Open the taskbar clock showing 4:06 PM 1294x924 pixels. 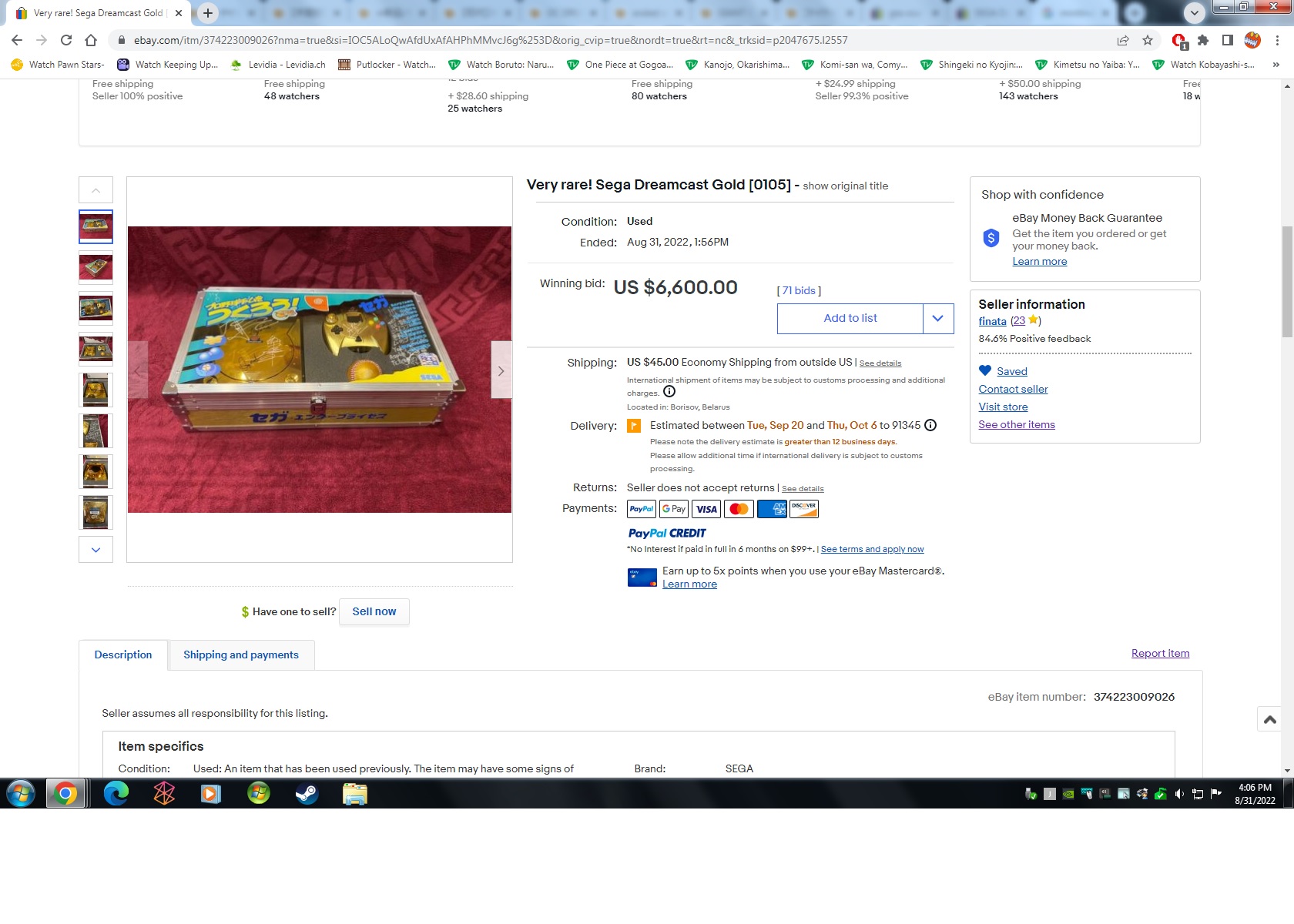(1255, 794)
